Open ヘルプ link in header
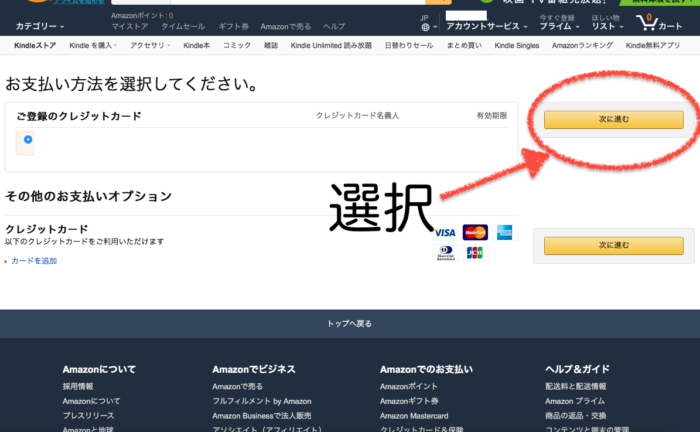 (334, 27)
